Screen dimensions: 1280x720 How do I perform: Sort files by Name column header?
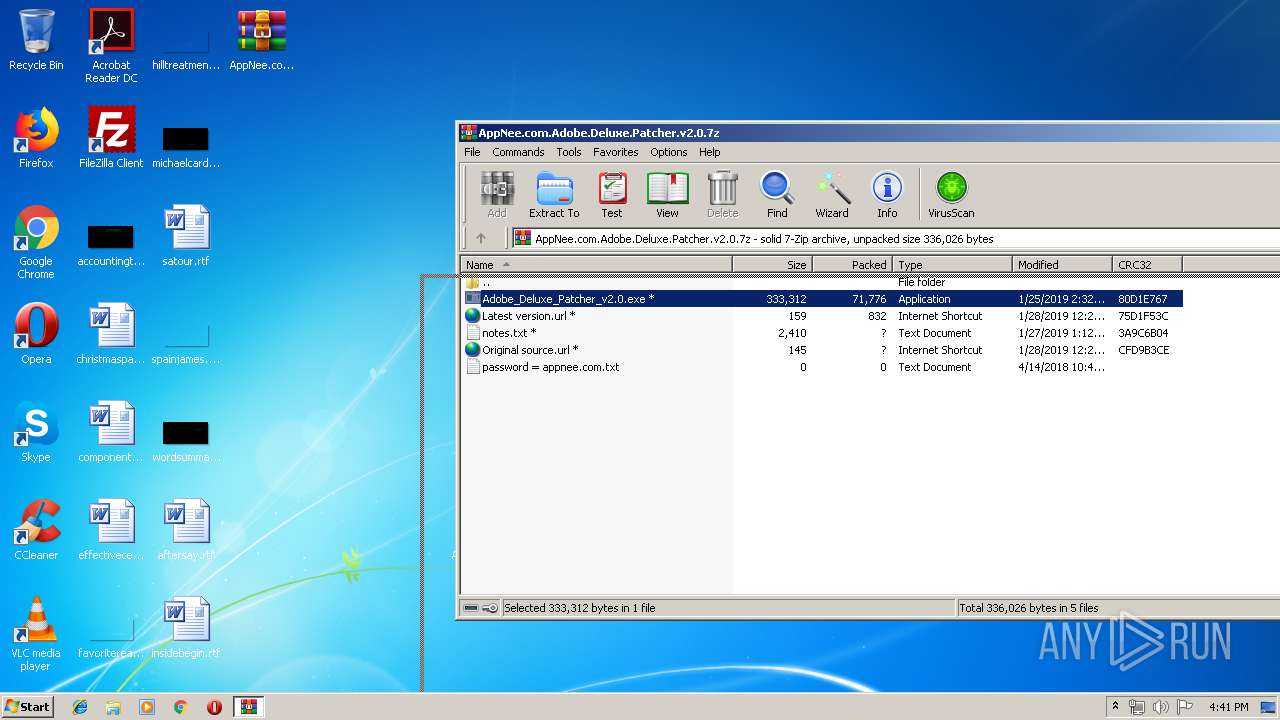click(596, 264)
